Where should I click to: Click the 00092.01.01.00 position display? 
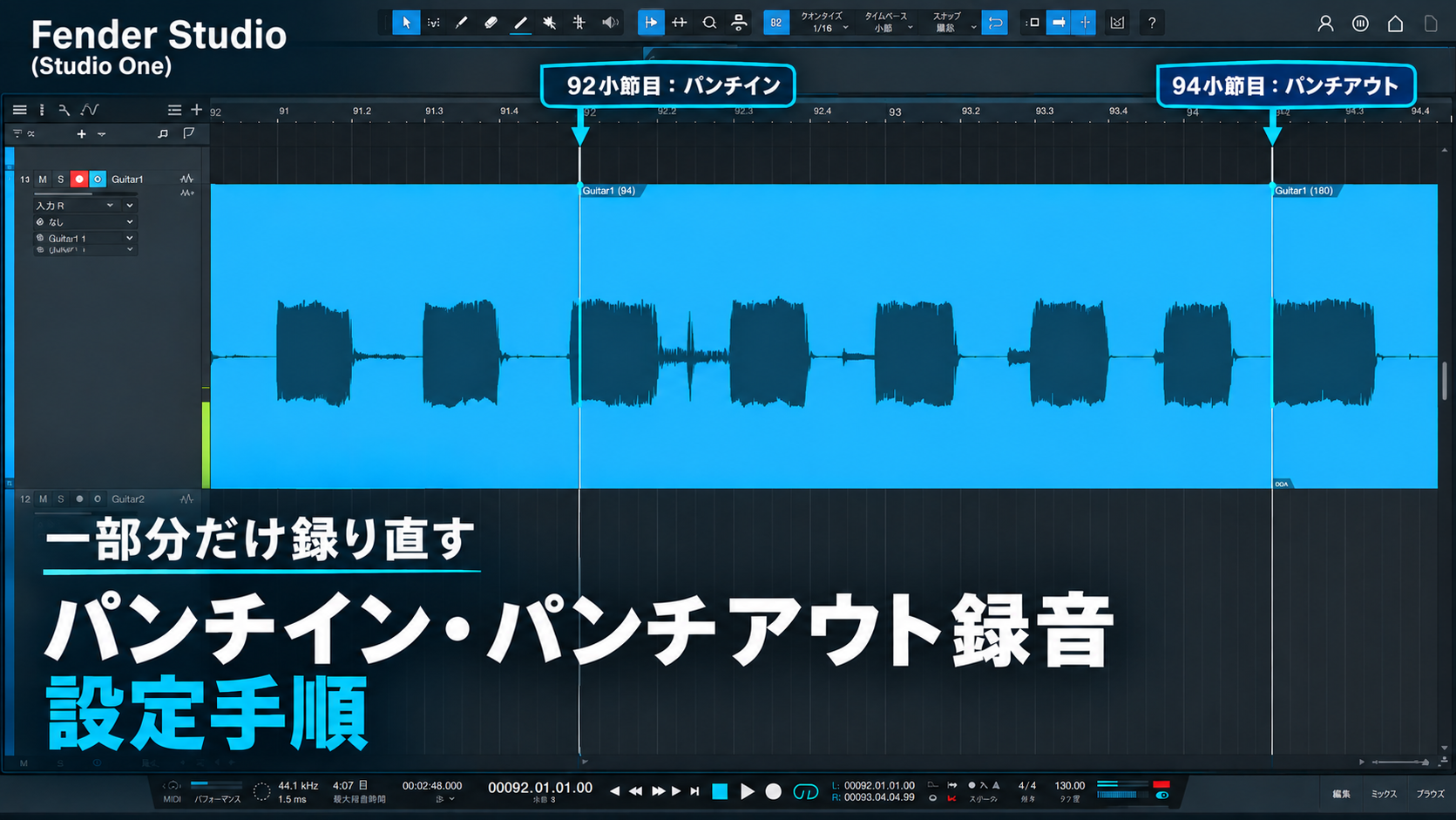pos(540,788)
